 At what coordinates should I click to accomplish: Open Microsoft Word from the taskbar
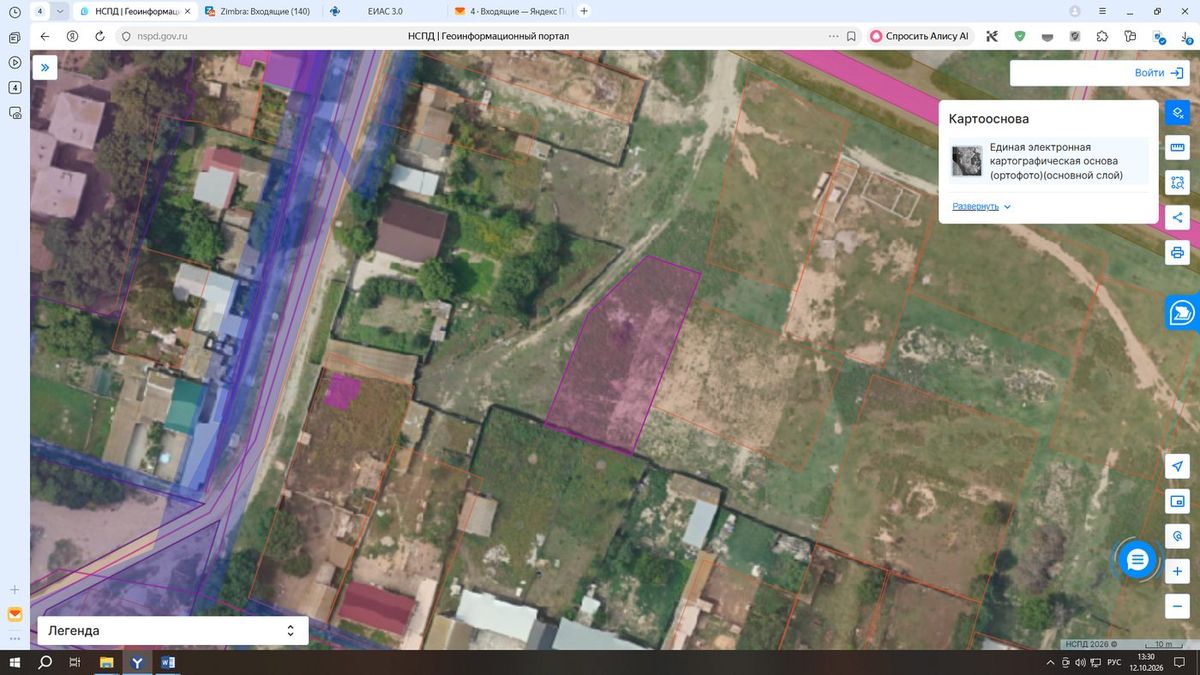(167, 662)
